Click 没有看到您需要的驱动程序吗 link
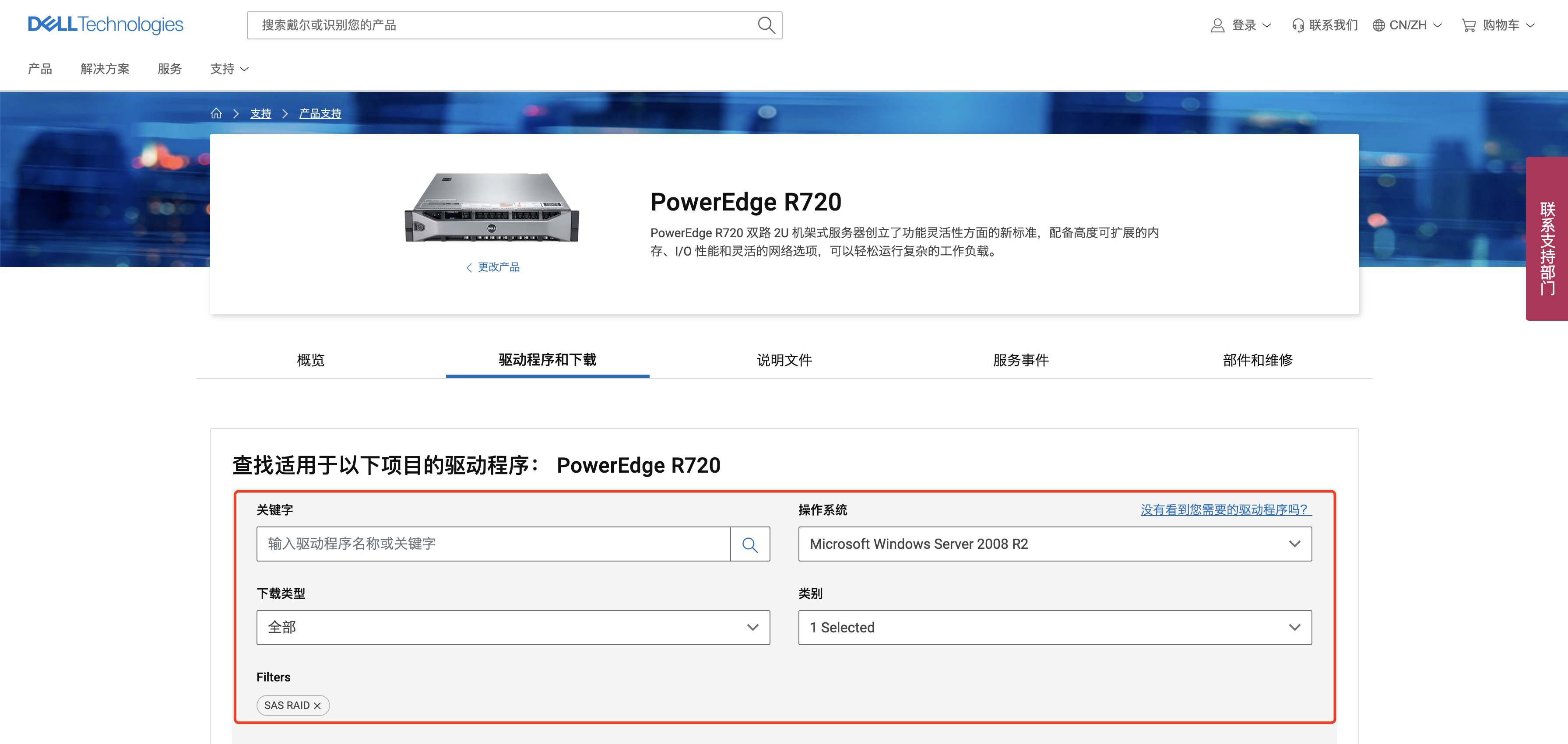The image size is (1568, 744). (1225, 510)
